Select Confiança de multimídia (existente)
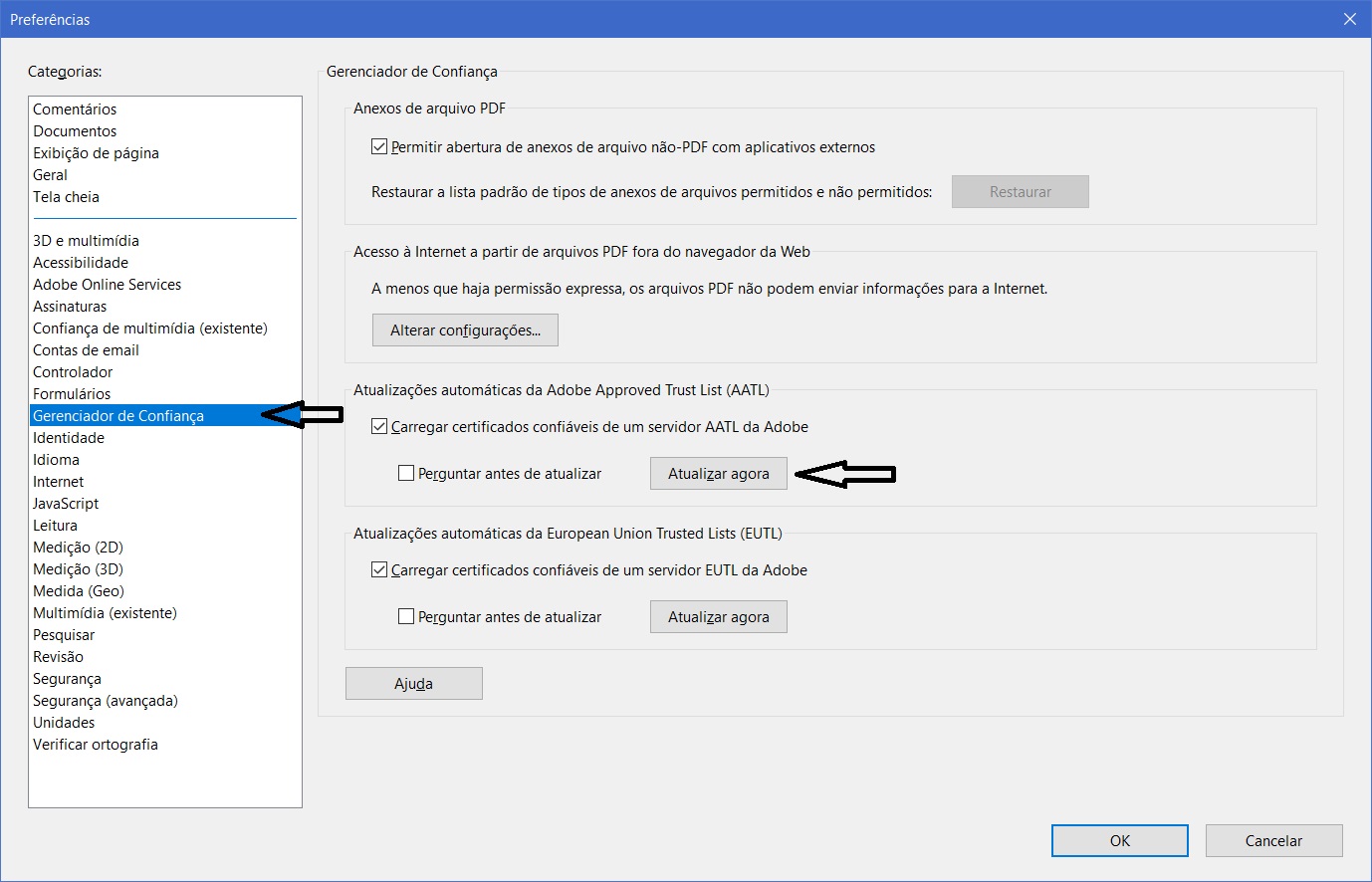This screenshot has width=1372, height=882. (149, 329)
